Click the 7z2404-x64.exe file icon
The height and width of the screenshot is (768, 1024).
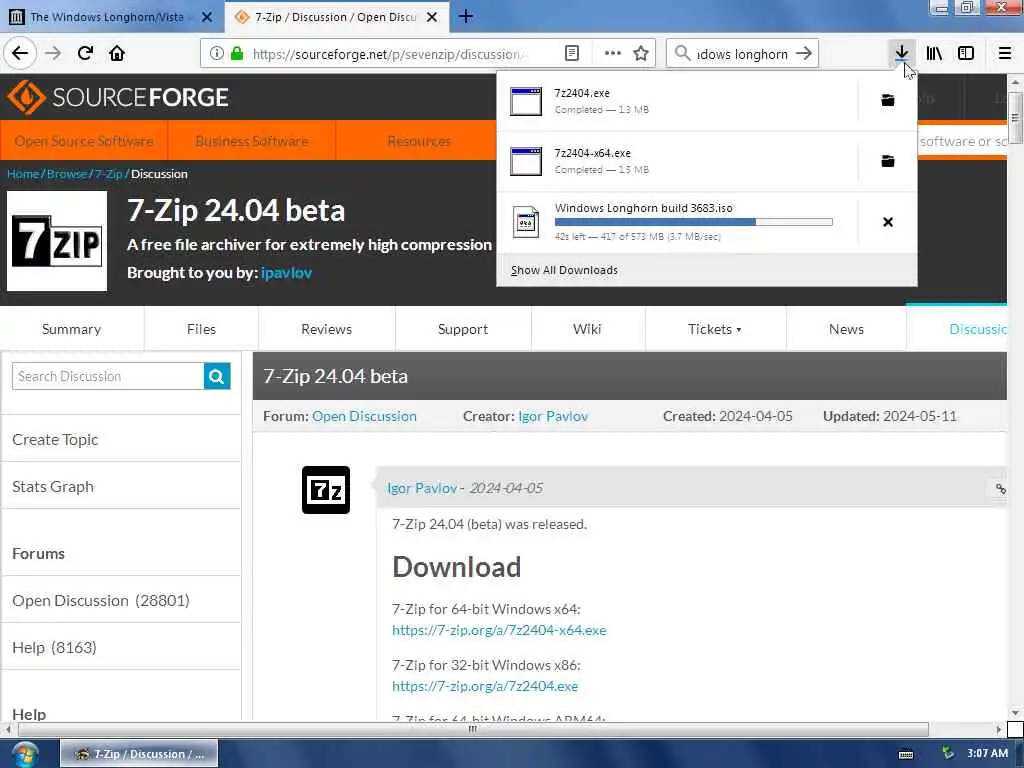[526, 161]
